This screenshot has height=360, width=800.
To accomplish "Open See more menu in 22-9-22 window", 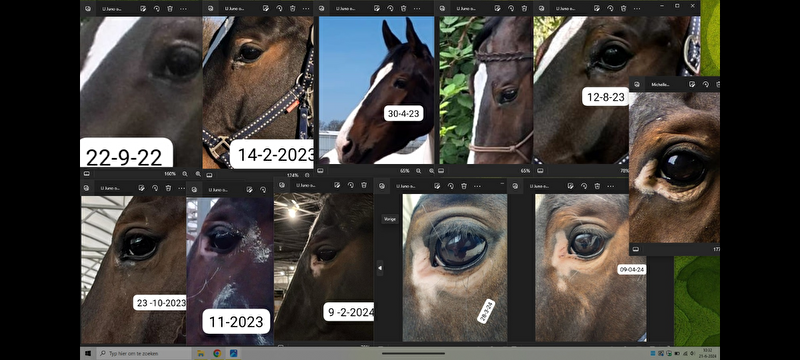I will (183, 9).
